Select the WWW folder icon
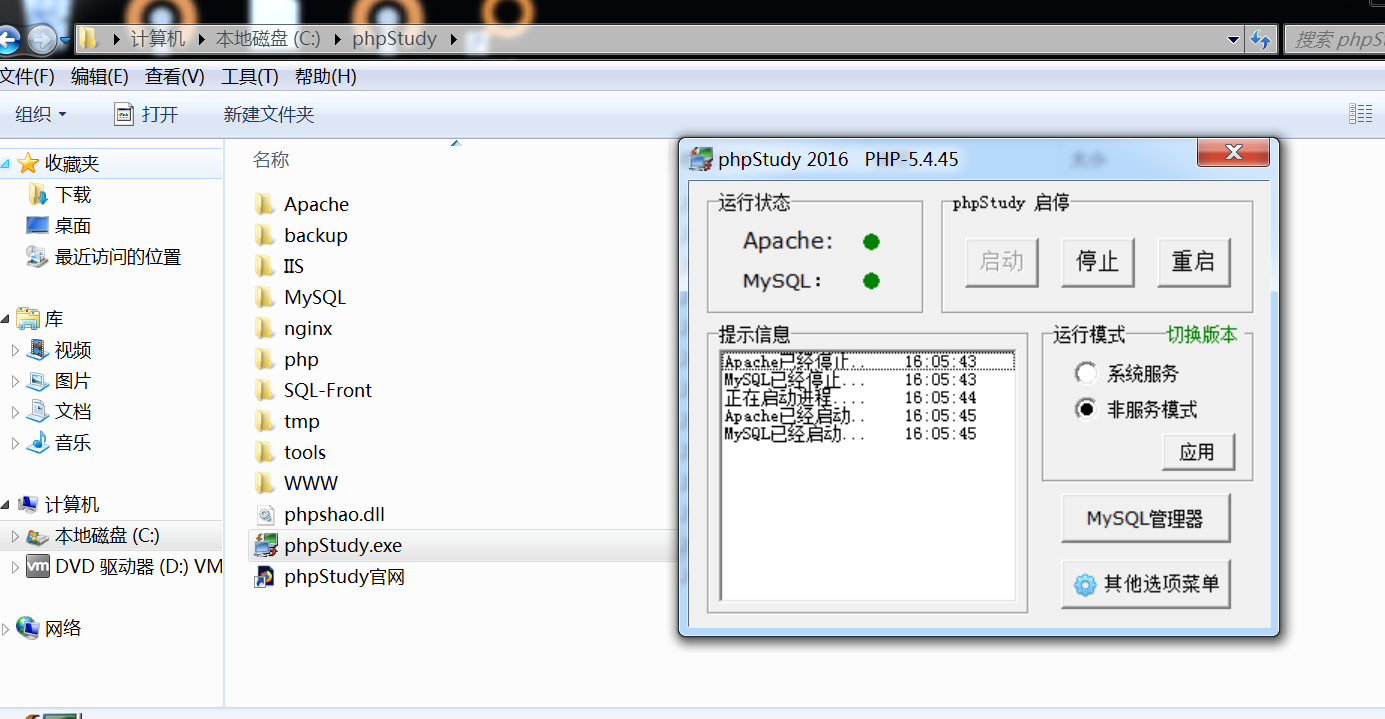Image resolution: width=1385 pixels, height=719 pixels. tap(265, 483)
